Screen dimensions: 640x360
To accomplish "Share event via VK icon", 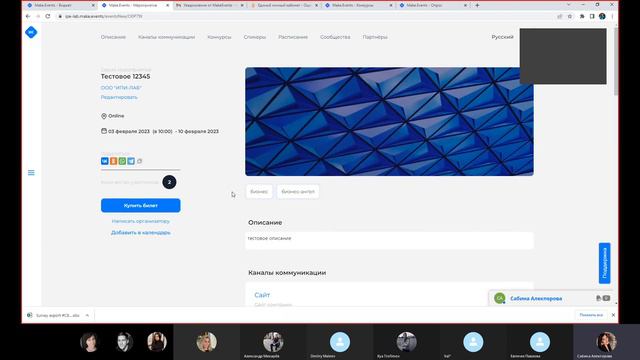I will click(x=104, y=161).
